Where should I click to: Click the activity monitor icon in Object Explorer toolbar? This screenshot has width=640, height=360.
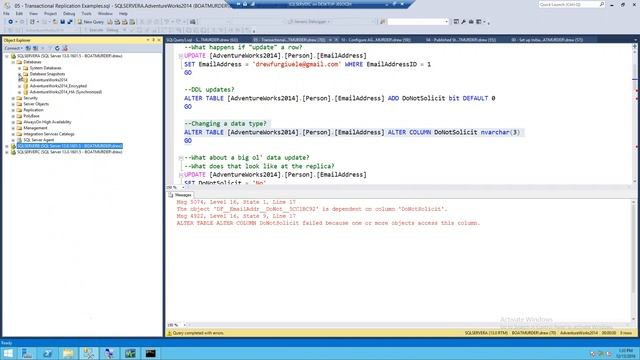[65, 48]
